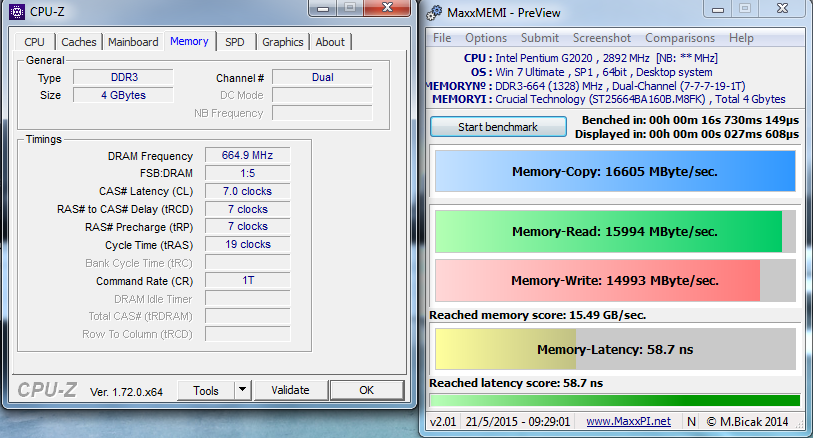This screenshot has width=813, height=438.
Task: Visit the www.MaxxPI.net link
Action: (628, 421)
